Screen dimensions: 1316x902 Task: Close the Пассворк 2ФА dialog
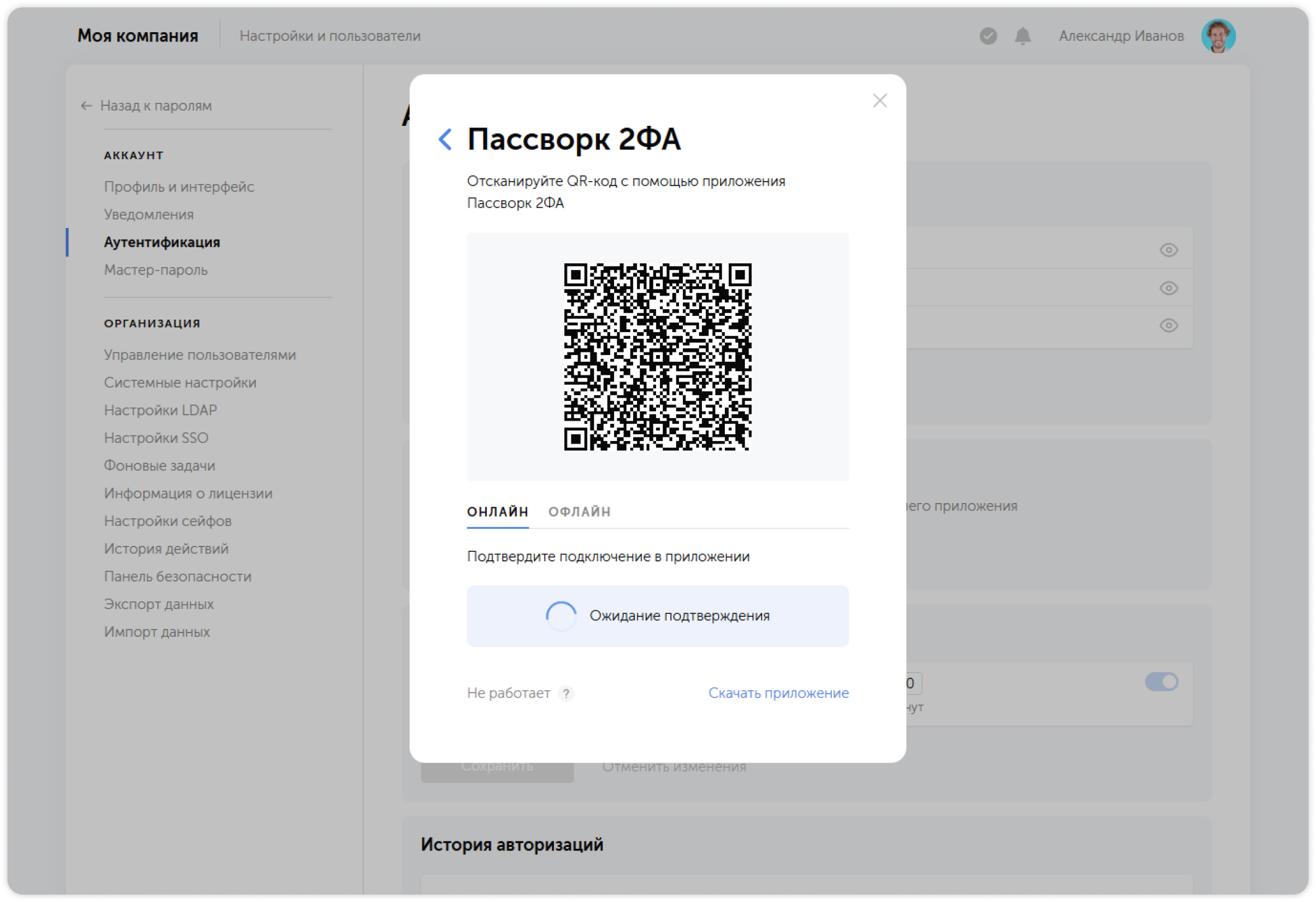(879, 100)
